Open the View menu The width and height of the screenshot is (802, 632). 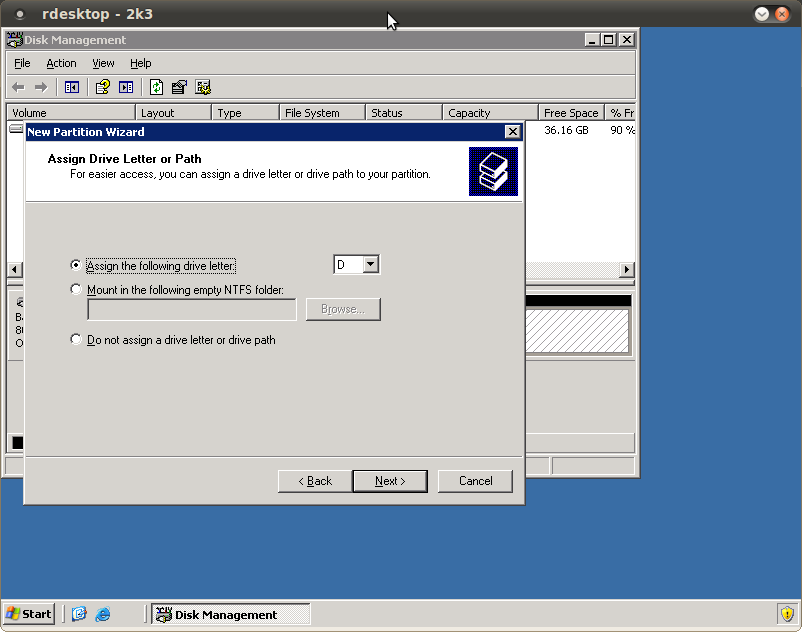point(103,63)
